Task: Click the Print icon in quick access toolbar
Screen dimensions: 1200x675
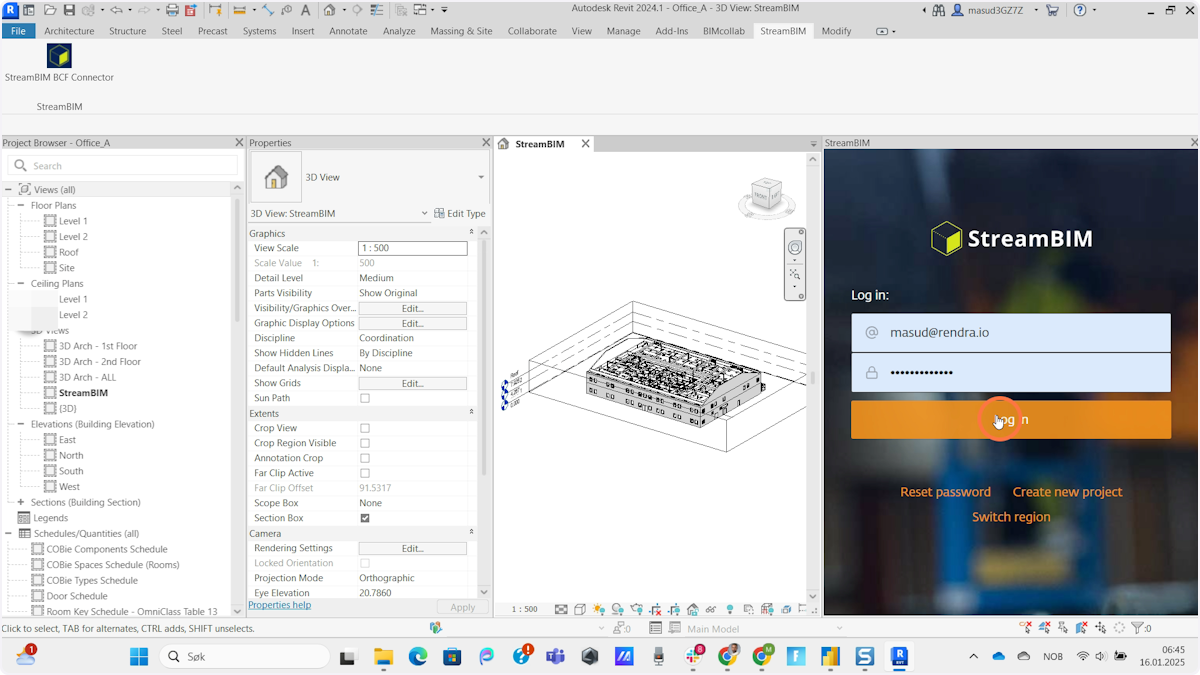Action: tap(172, 10)
